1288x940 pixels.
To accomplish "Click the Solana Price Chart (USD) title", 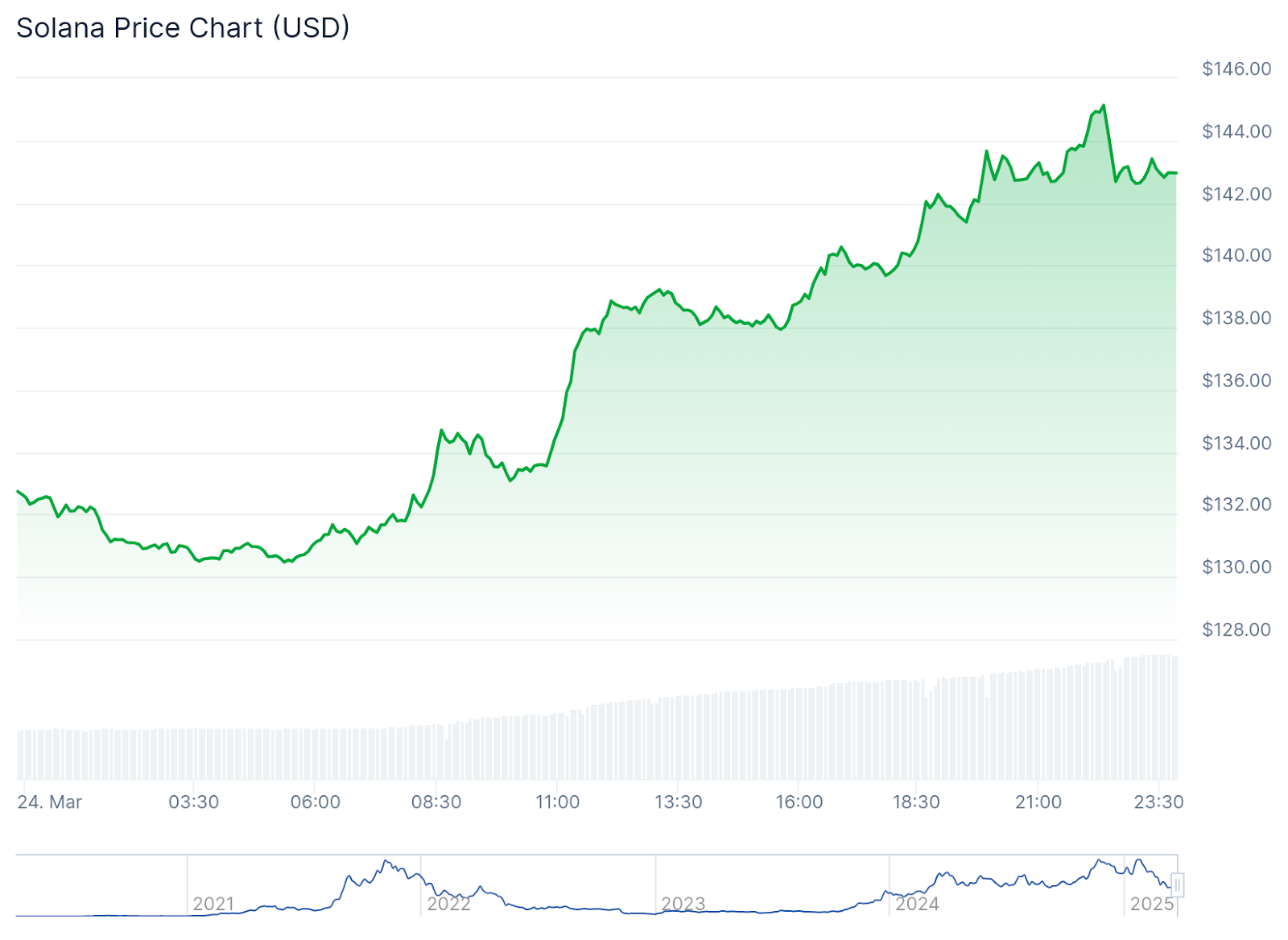I will tap(183, 28).
